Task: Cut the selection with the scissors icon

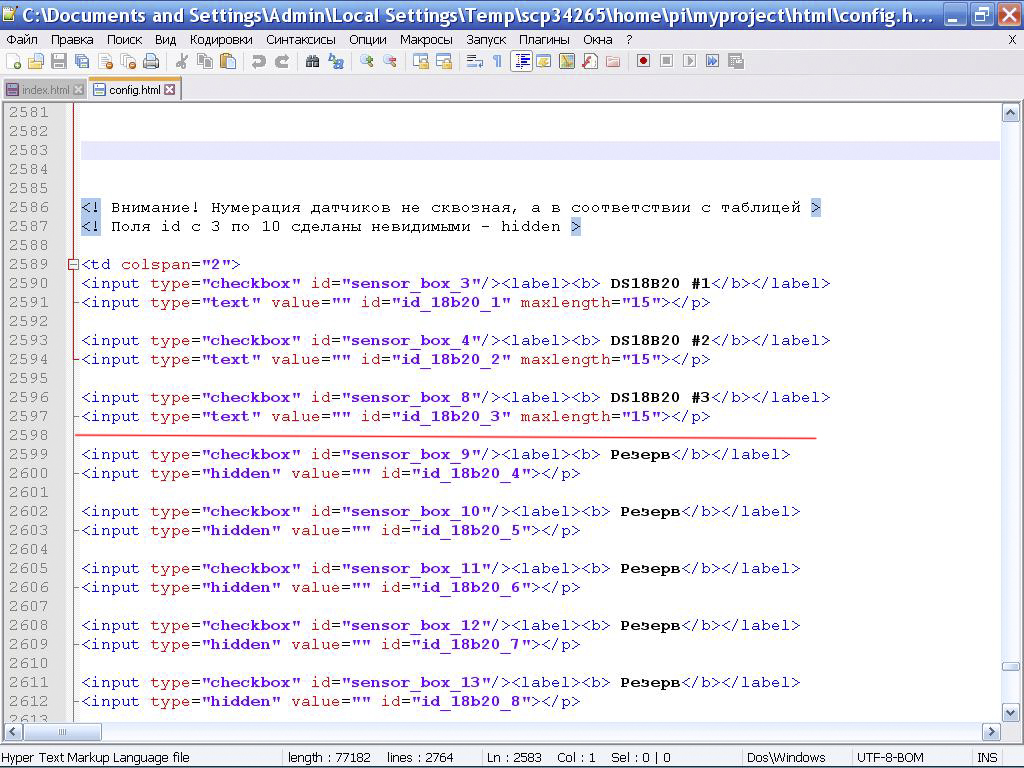Action: (182, 61)
